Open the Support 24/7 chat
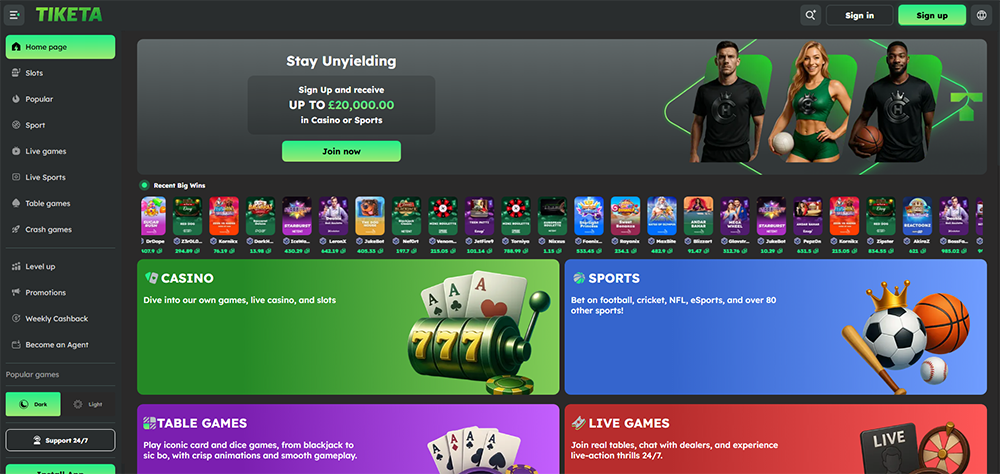The image size is (1000, 474). [x=61, y=440]
